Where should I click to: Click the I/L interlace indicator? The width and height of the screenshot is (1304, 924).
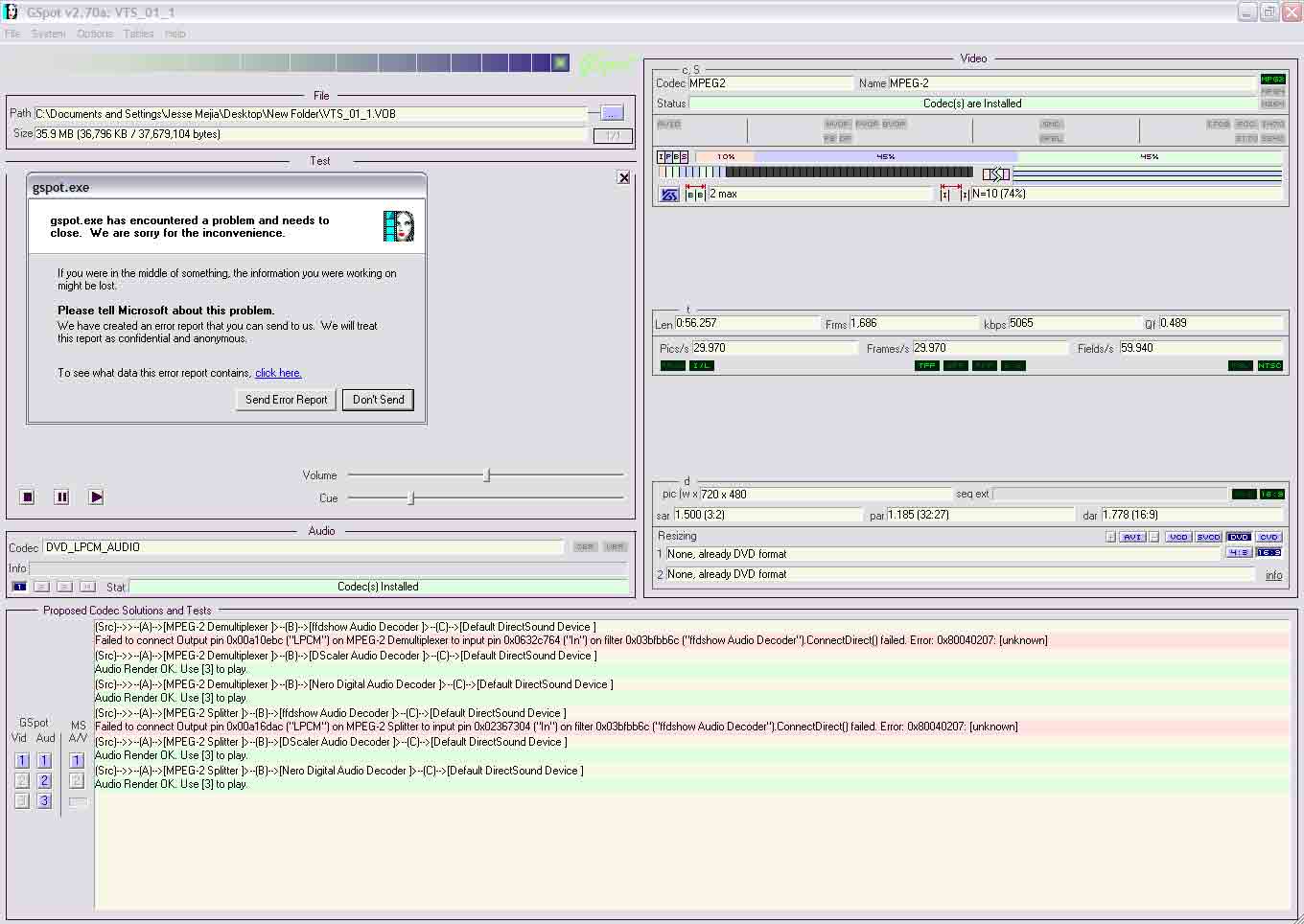(702, 365)
